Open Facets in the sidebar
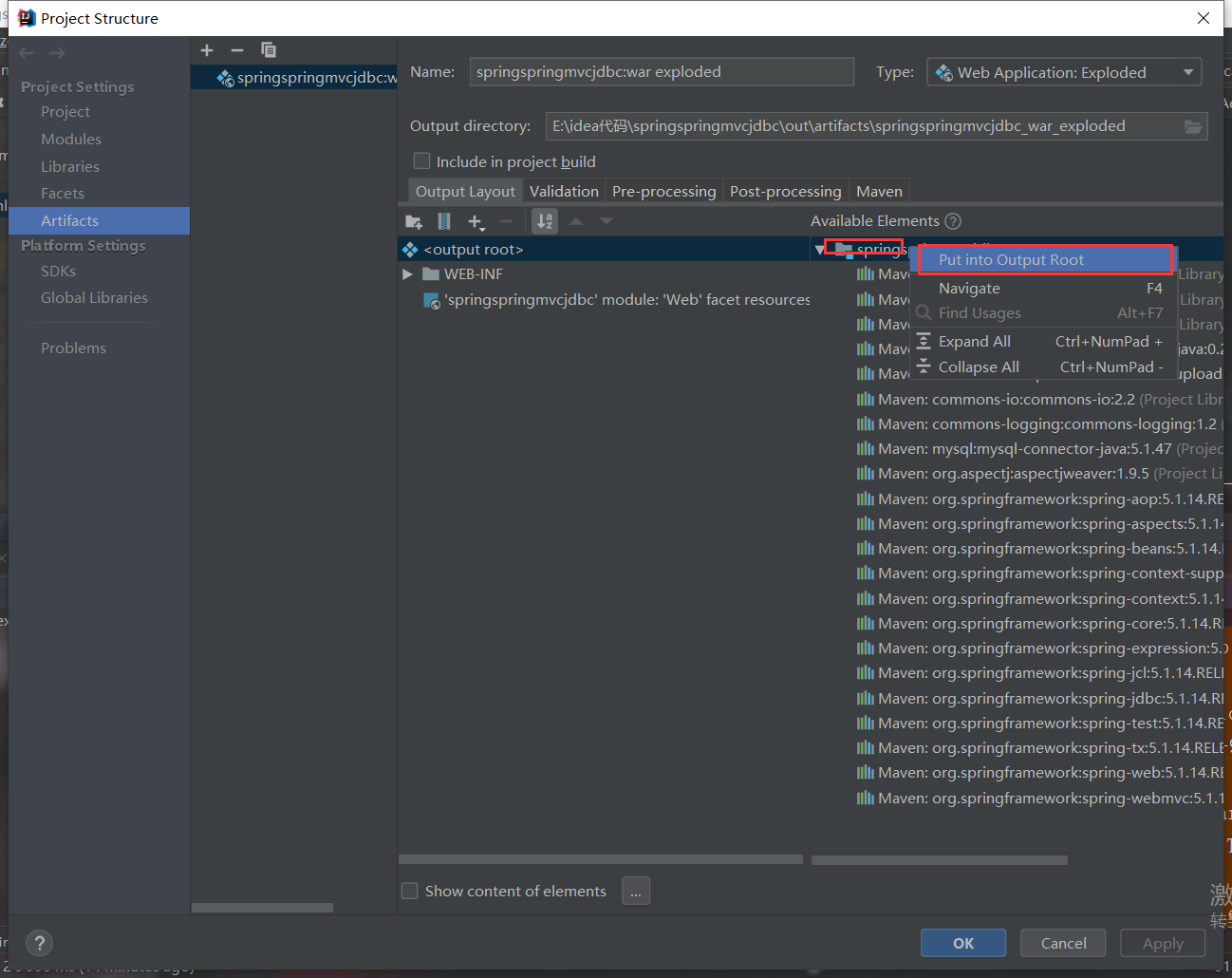The height and width of the screenshot is (978, 1232). click(63, 193)
